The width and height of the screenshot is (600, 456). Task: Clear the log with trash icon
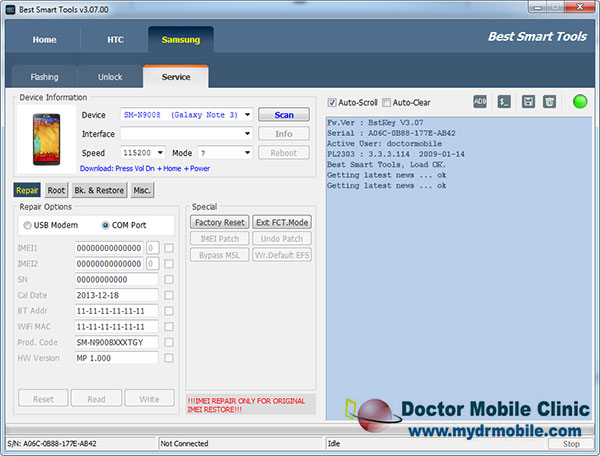[x=549, y=102]
